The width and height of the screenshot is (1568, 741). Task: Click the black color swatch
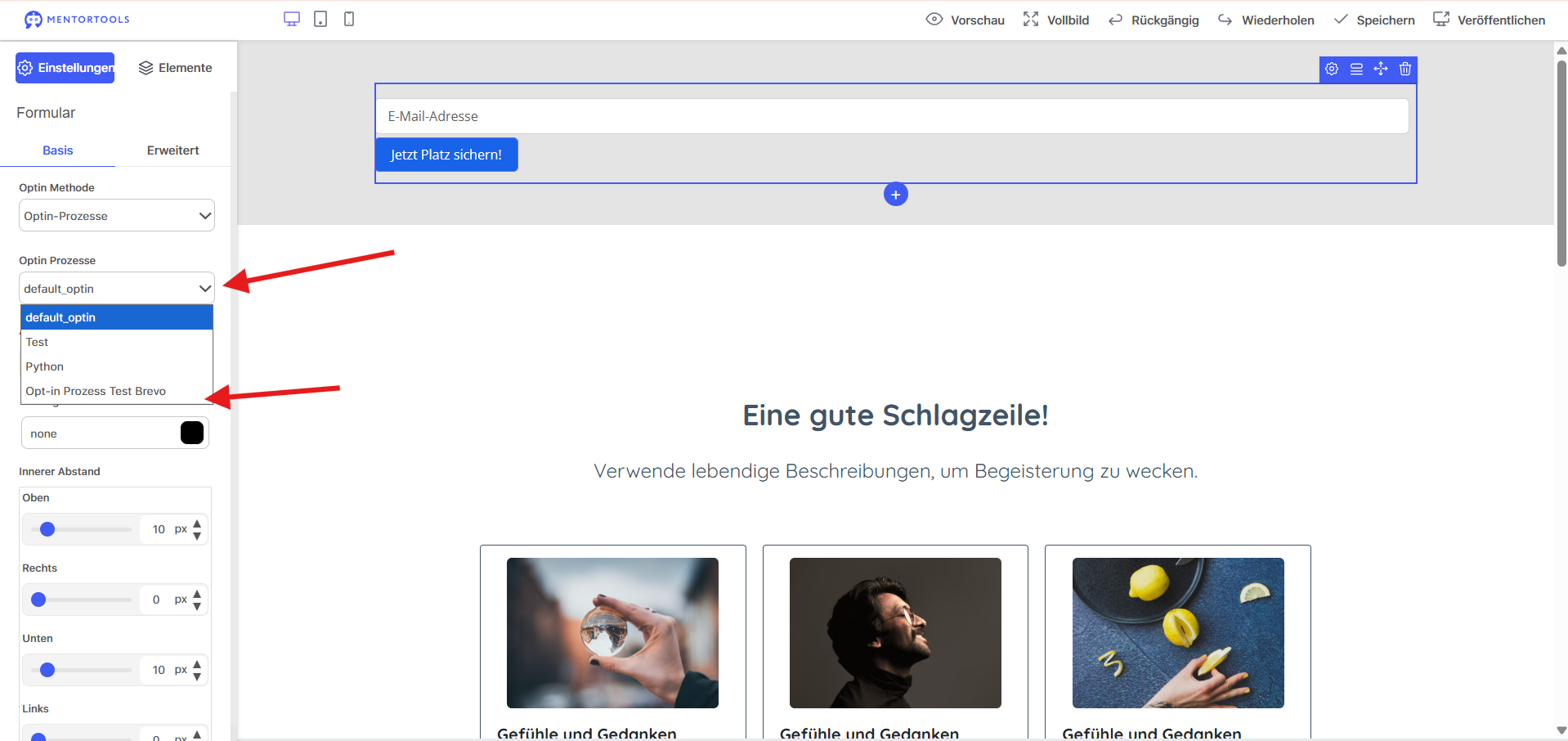[192, 433]
